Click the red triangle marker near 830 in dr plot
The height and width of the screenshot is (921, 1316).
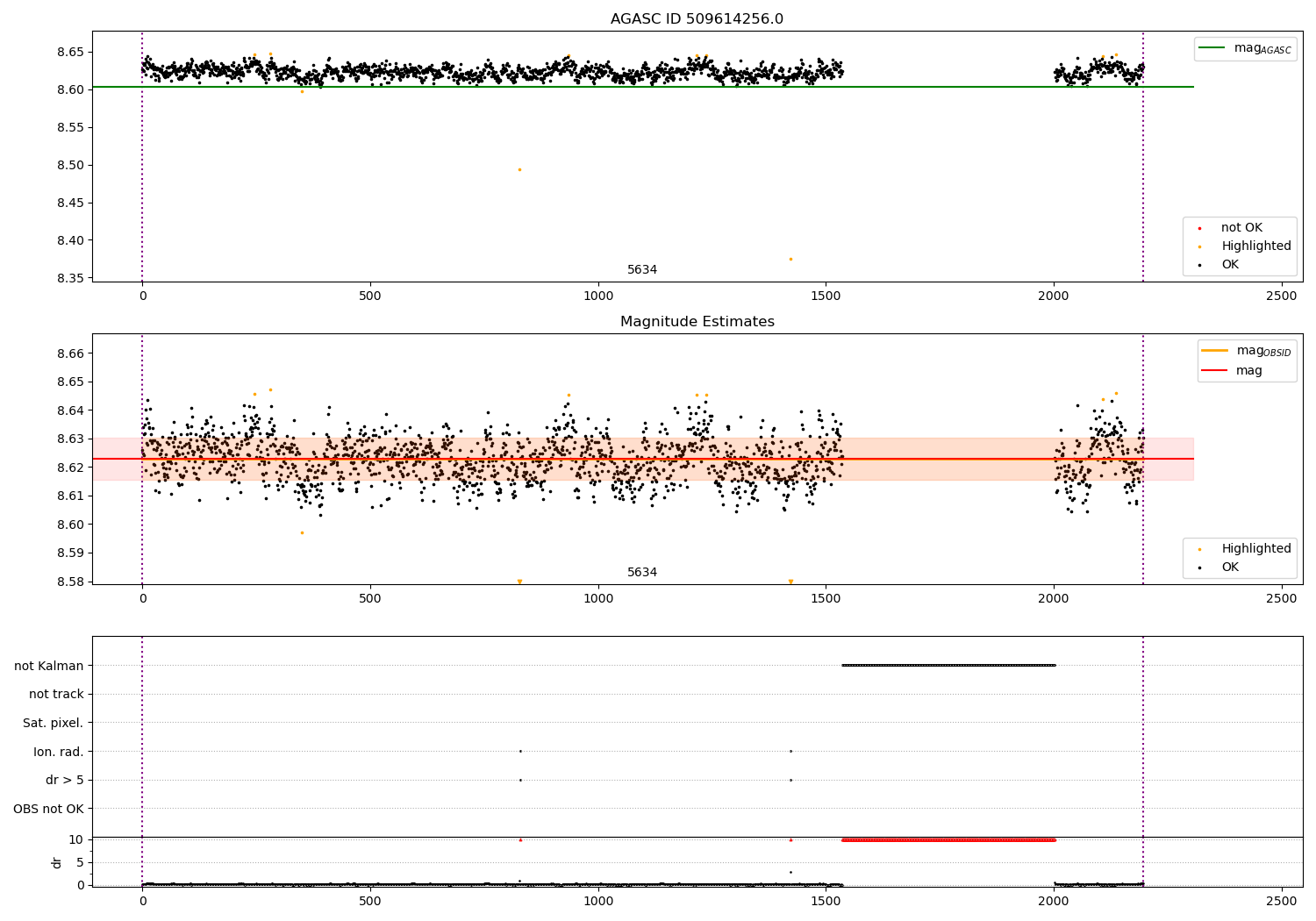[520, 839]
